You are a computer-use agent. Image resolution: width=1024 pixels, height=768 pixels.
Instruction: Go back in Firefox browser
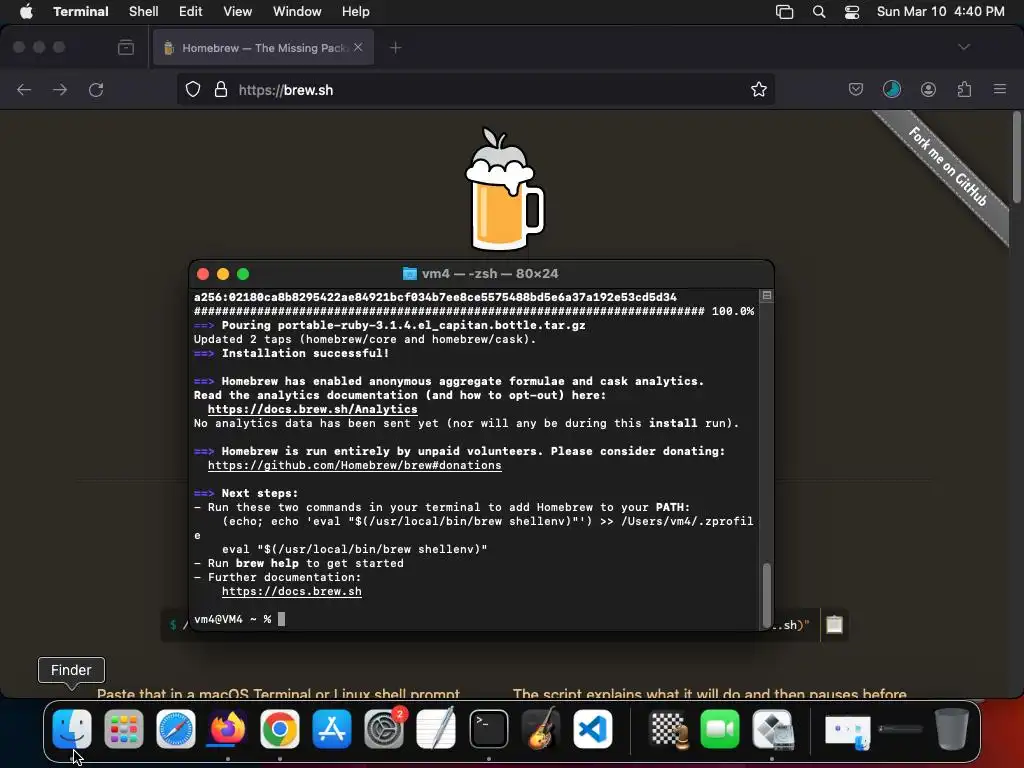[x=24, y=89]
